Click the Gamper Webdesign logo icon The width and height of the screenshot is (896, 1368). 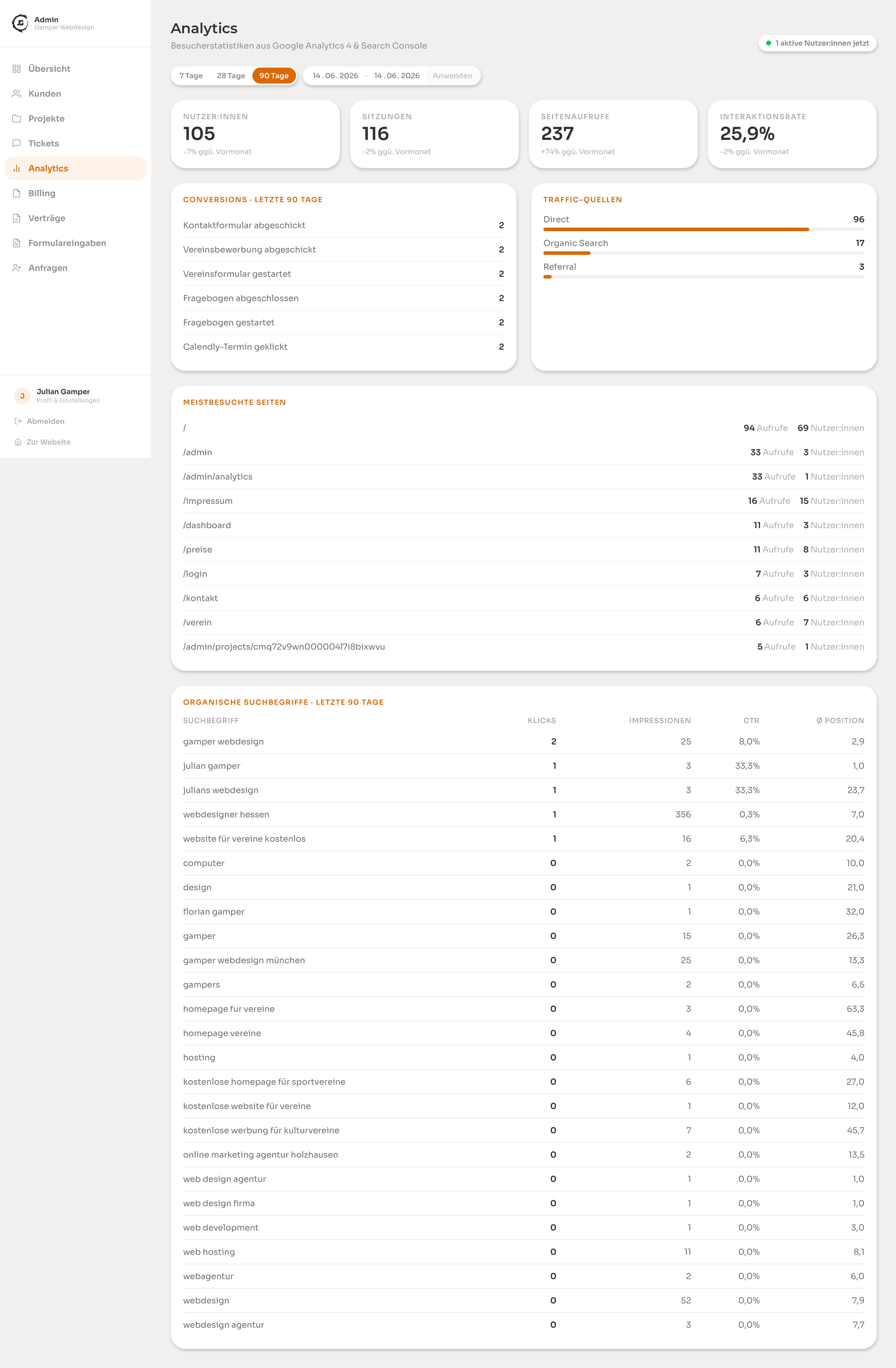pos(20,23)
